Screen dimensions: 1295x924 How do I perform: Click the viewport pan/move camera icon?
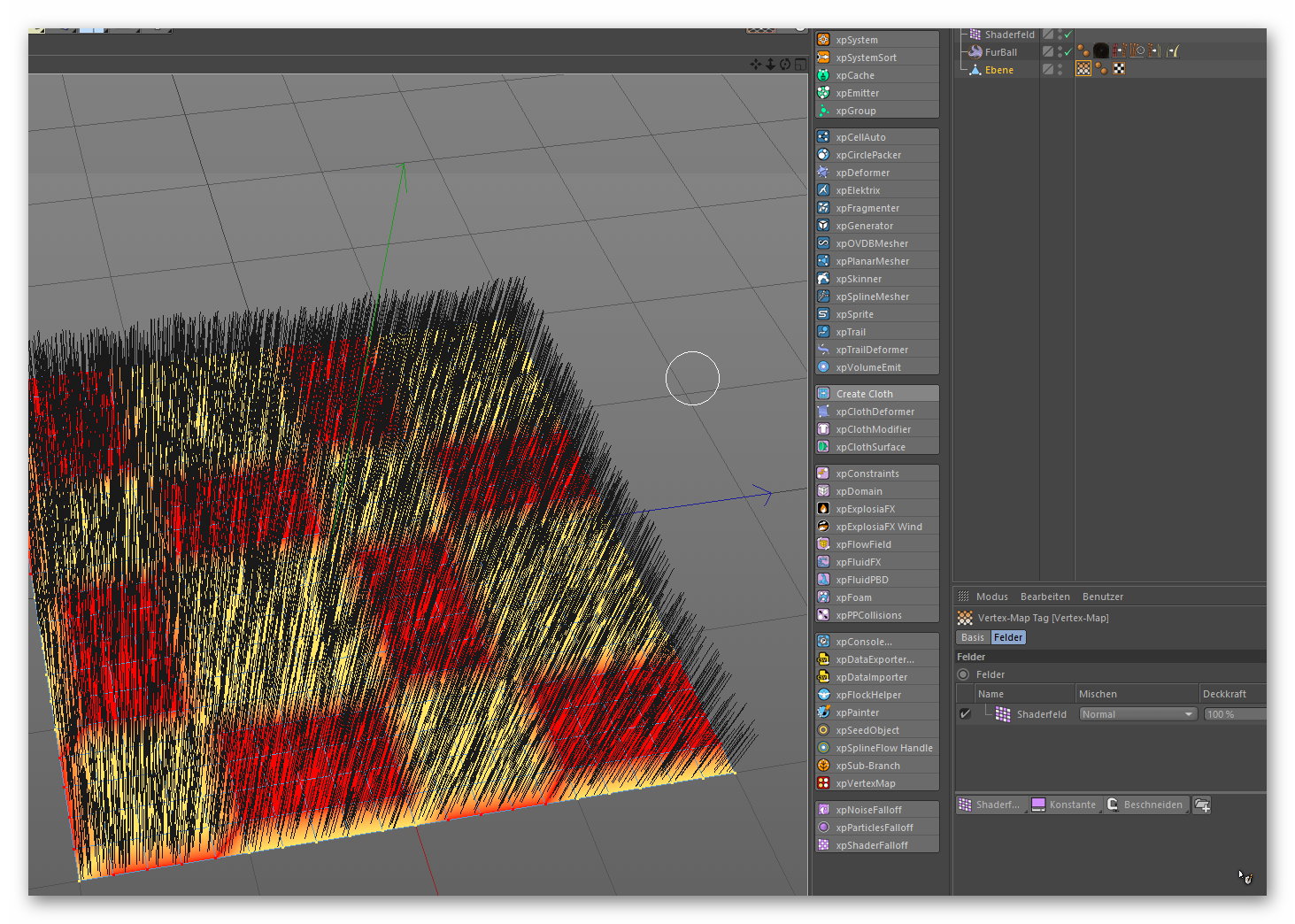coord(755,64)
